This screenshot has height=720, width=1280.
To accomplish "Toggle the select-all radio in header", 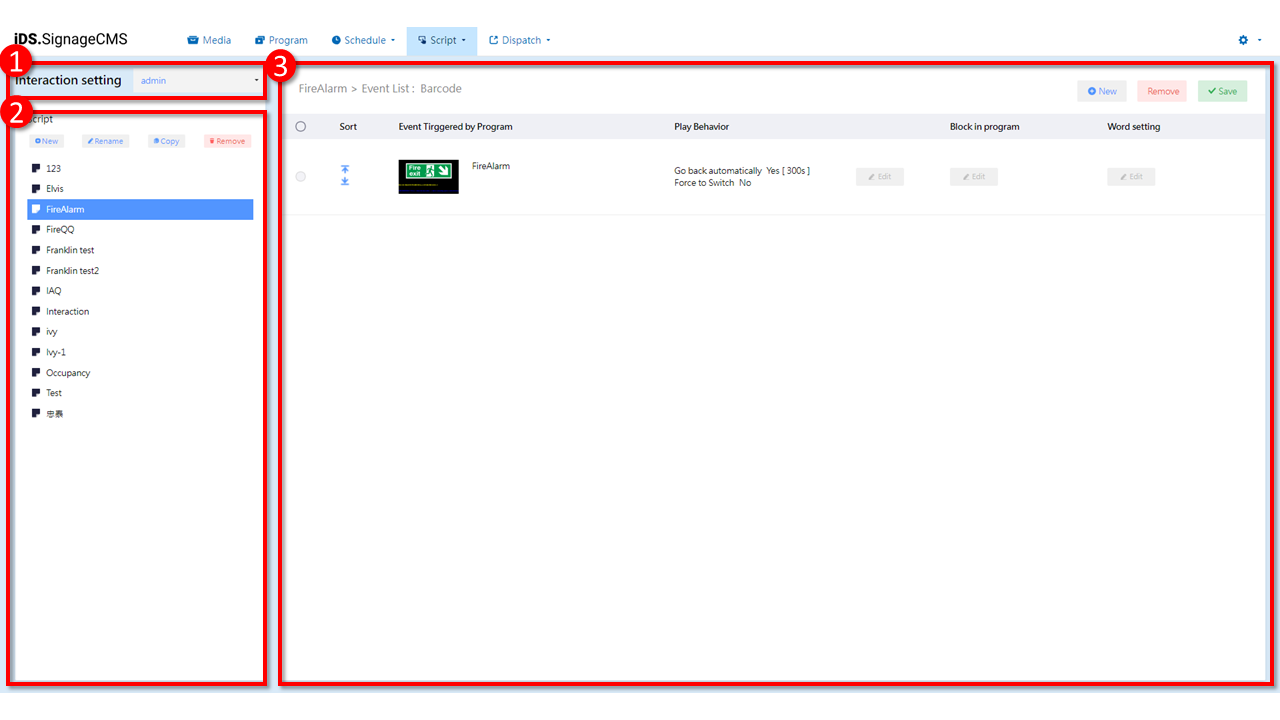I will [x=301, y=127].
